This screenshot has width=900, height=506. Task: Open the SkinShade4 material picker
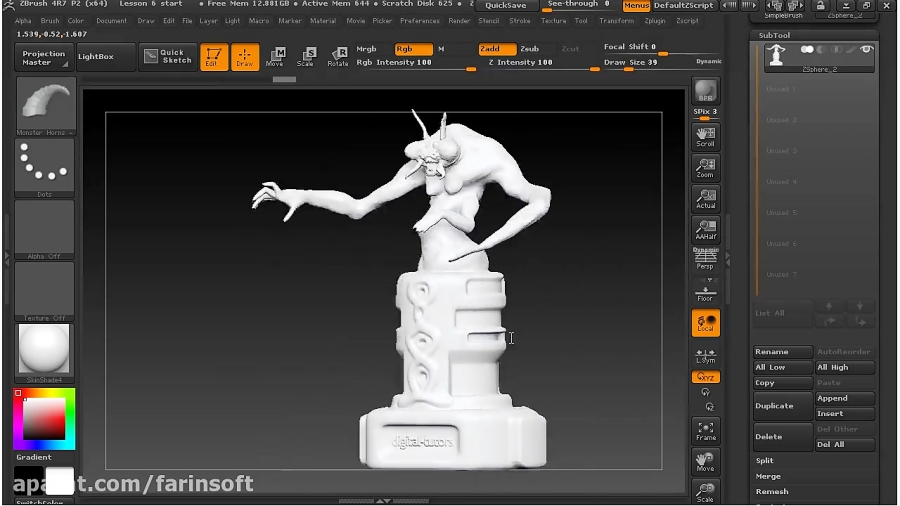(x=44, y=353)
